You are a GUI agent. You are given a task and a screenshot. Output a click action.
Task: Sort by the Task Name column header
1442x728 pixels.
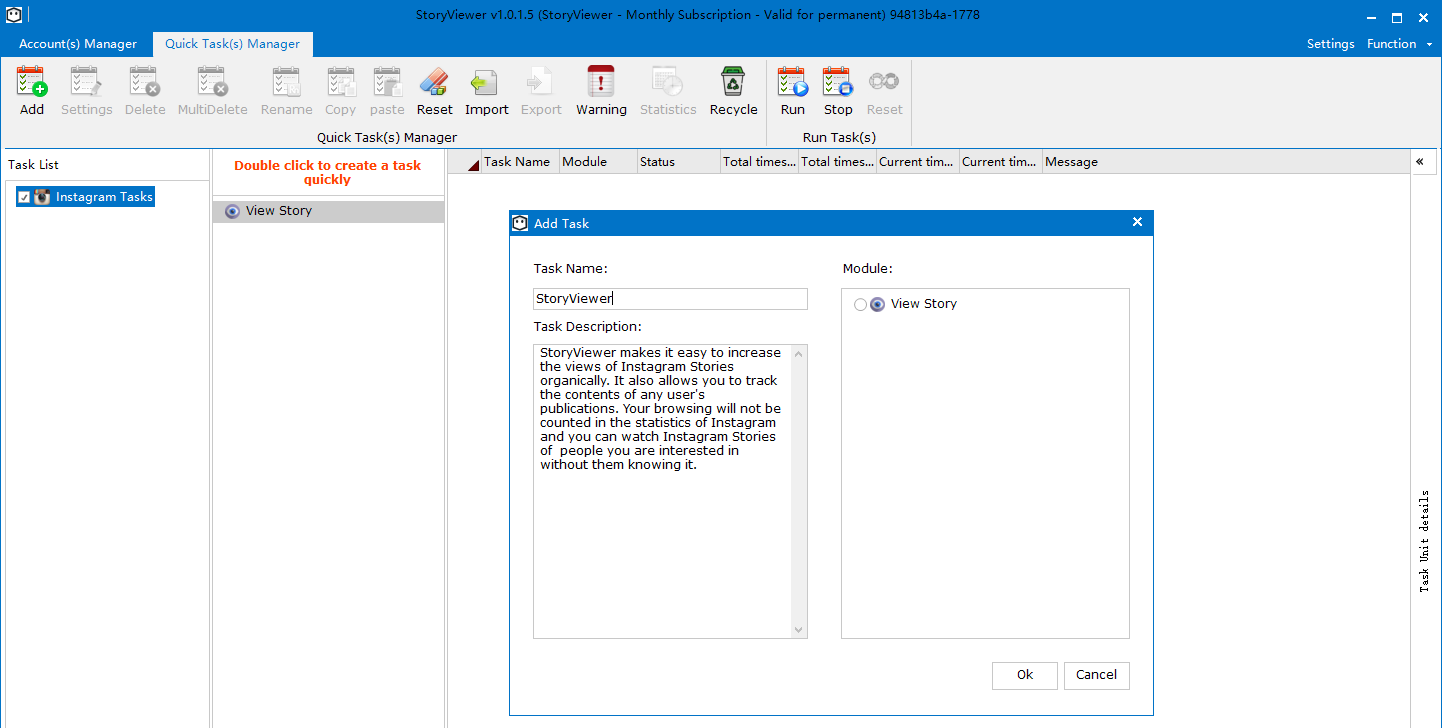click(x=520, y=162)
